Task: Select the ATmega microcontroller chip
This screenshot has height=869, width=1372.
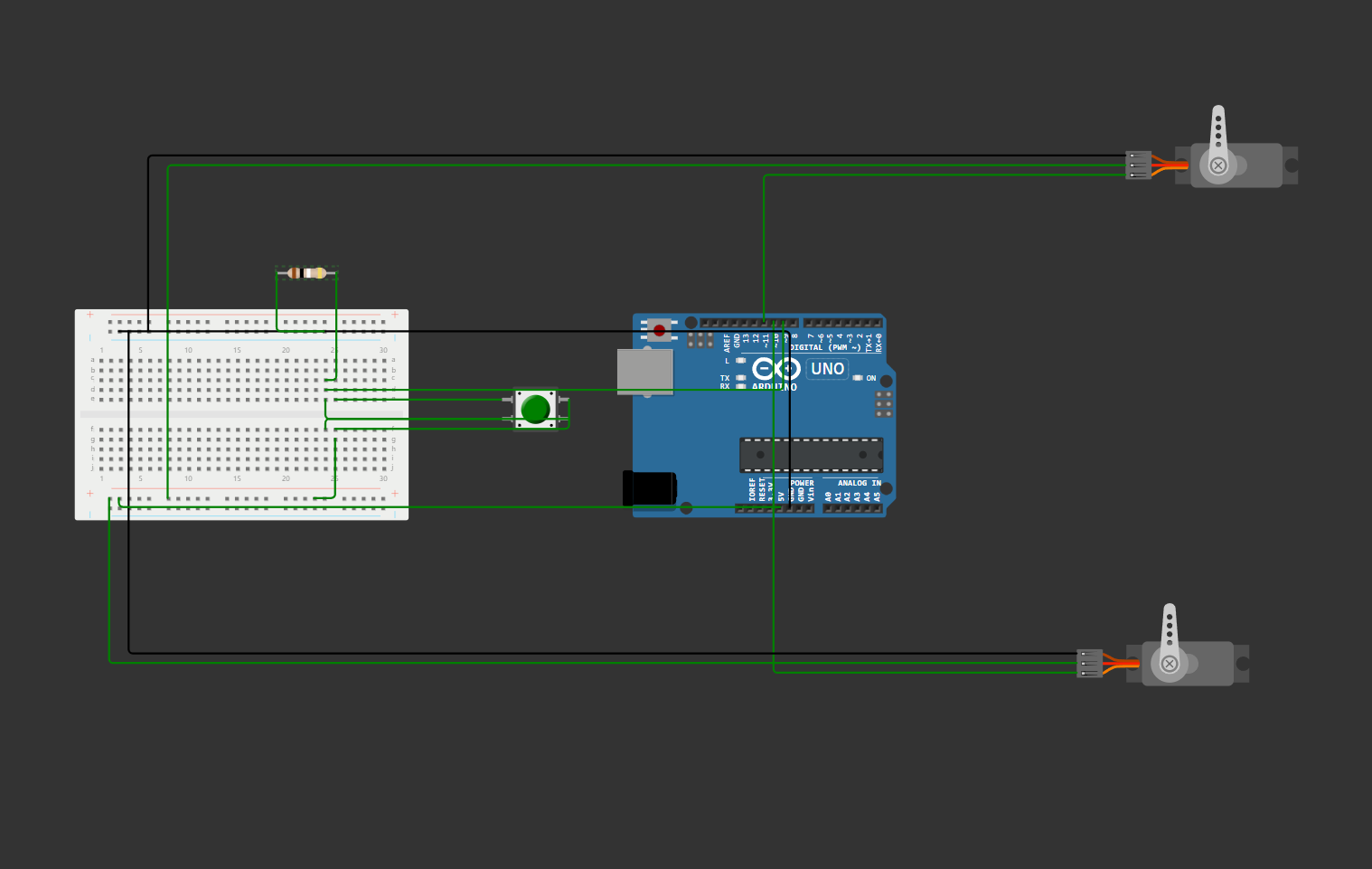Action: (811, 455)
